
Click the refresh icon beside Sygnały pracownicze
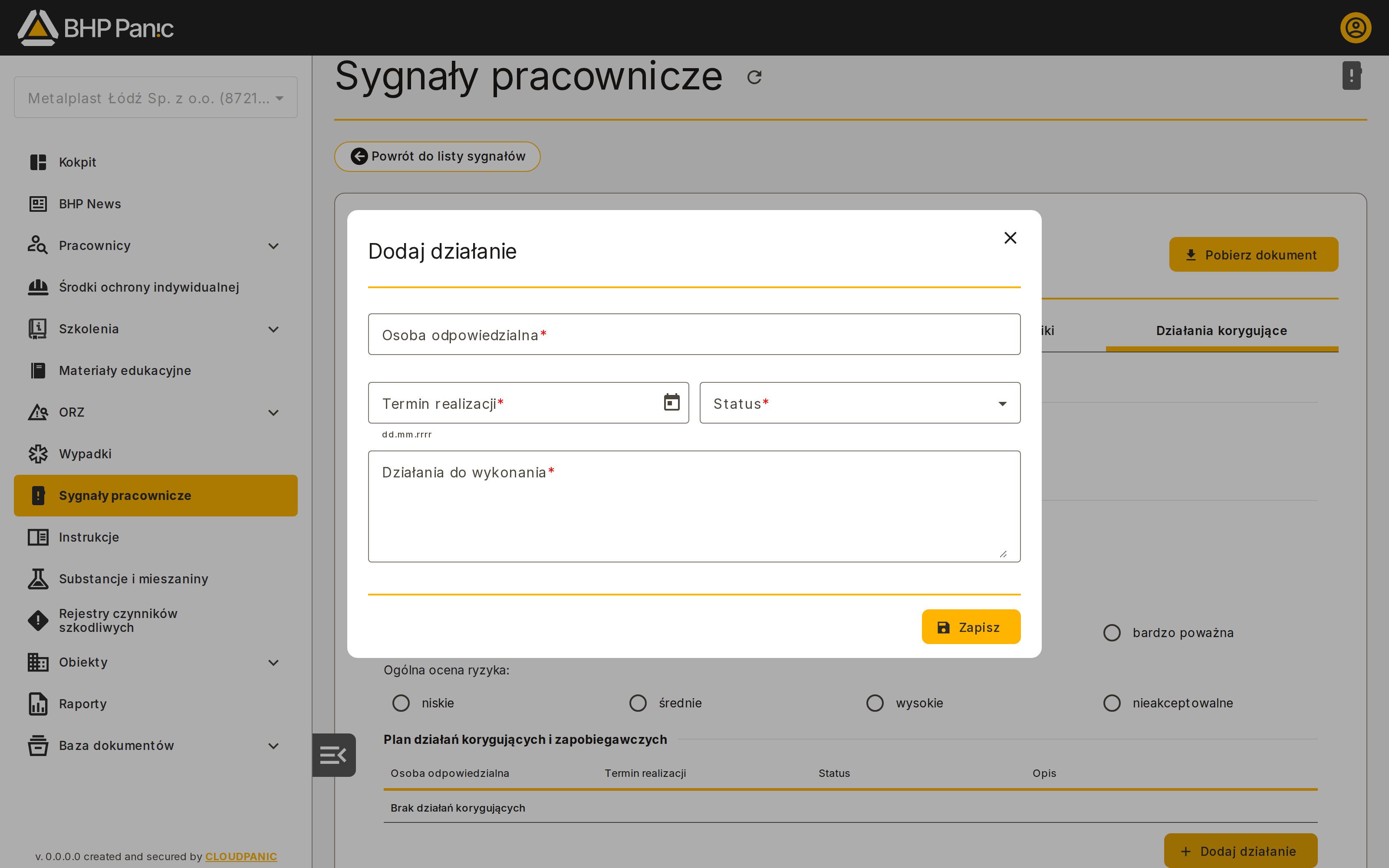pos(754,77)
